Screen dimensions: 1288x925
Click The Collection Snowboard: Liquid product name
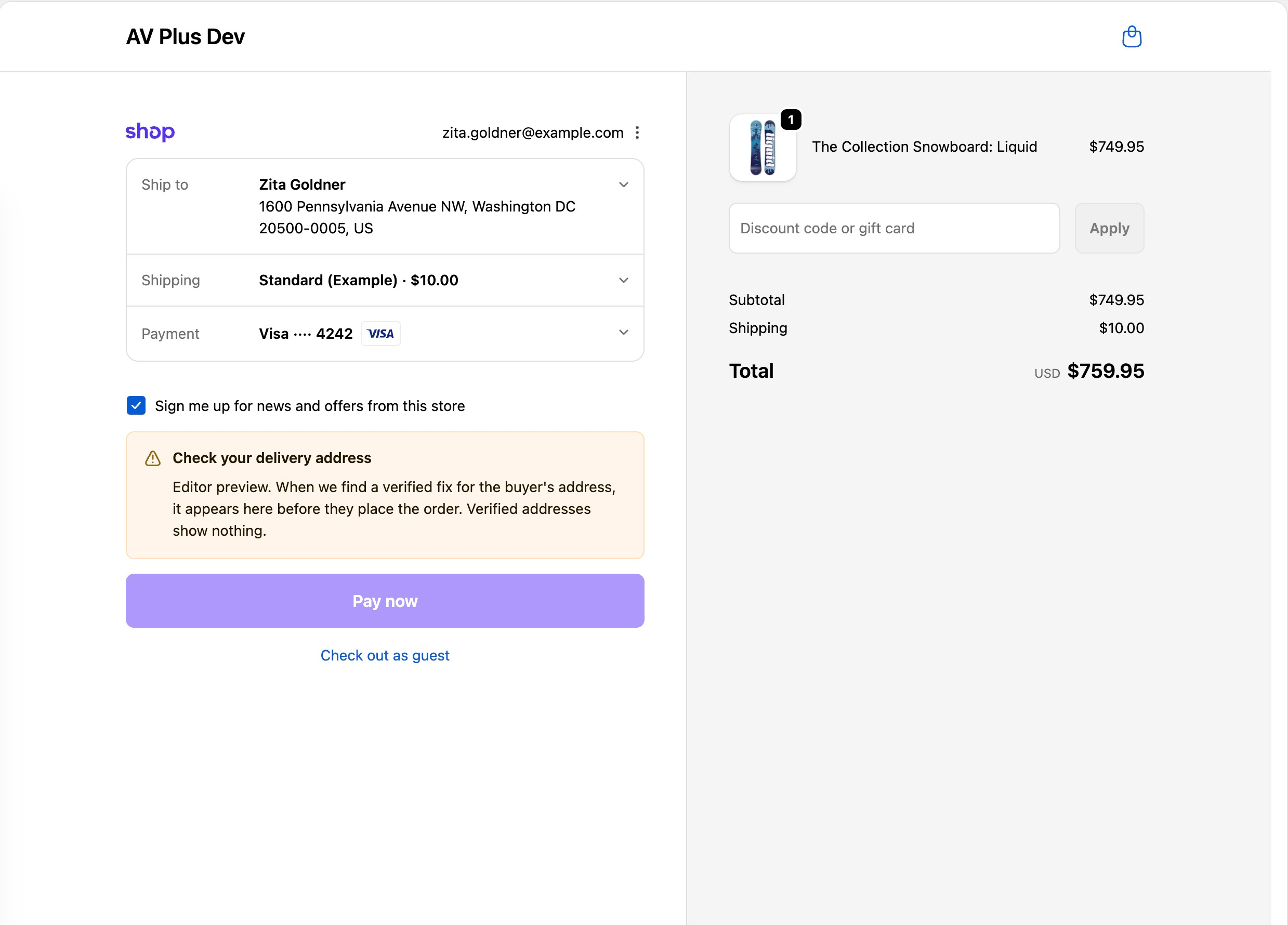(x=924, y=147)
